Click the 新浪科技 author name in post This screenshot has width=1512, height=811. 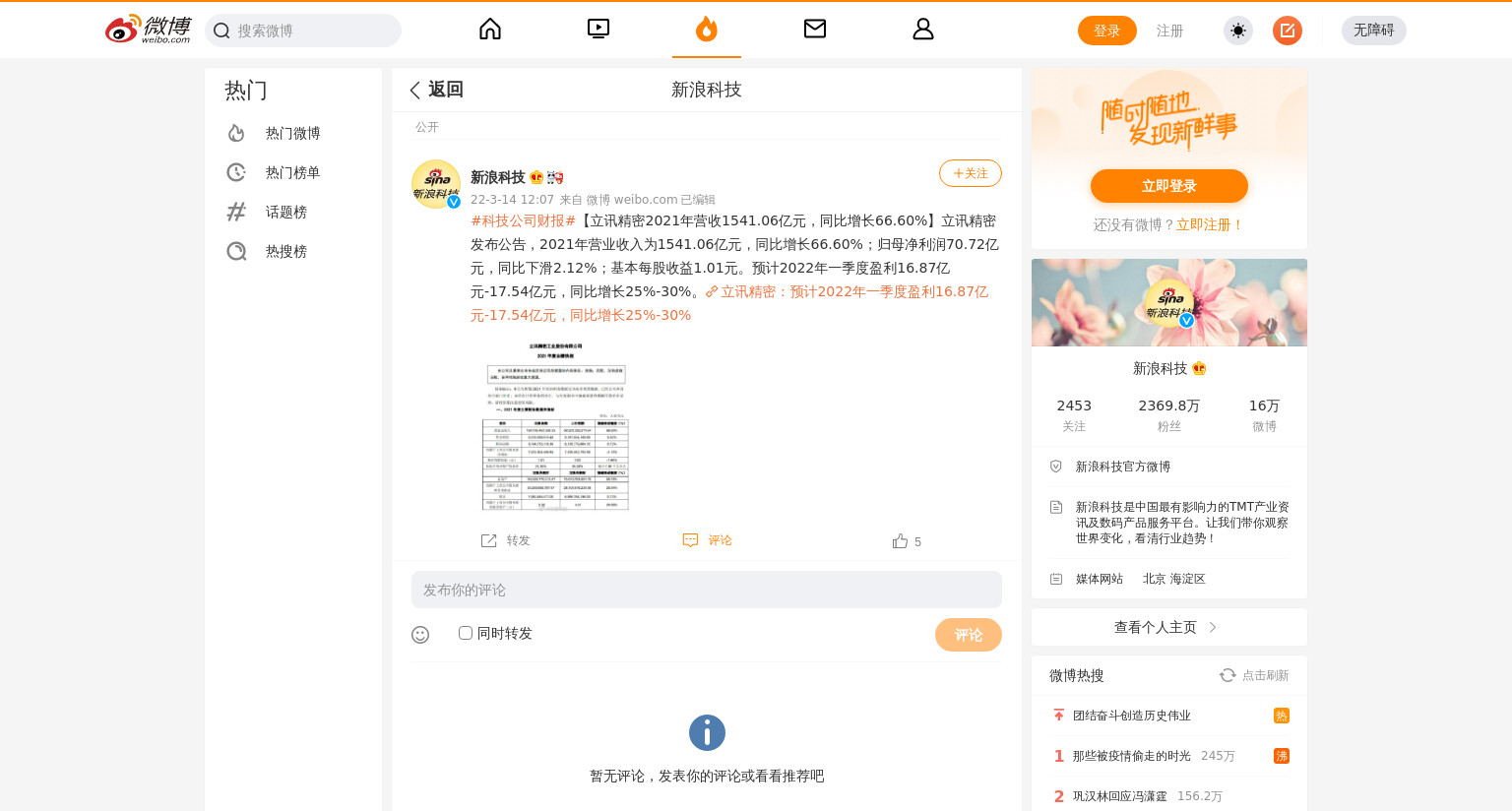[x=498, y=177]
